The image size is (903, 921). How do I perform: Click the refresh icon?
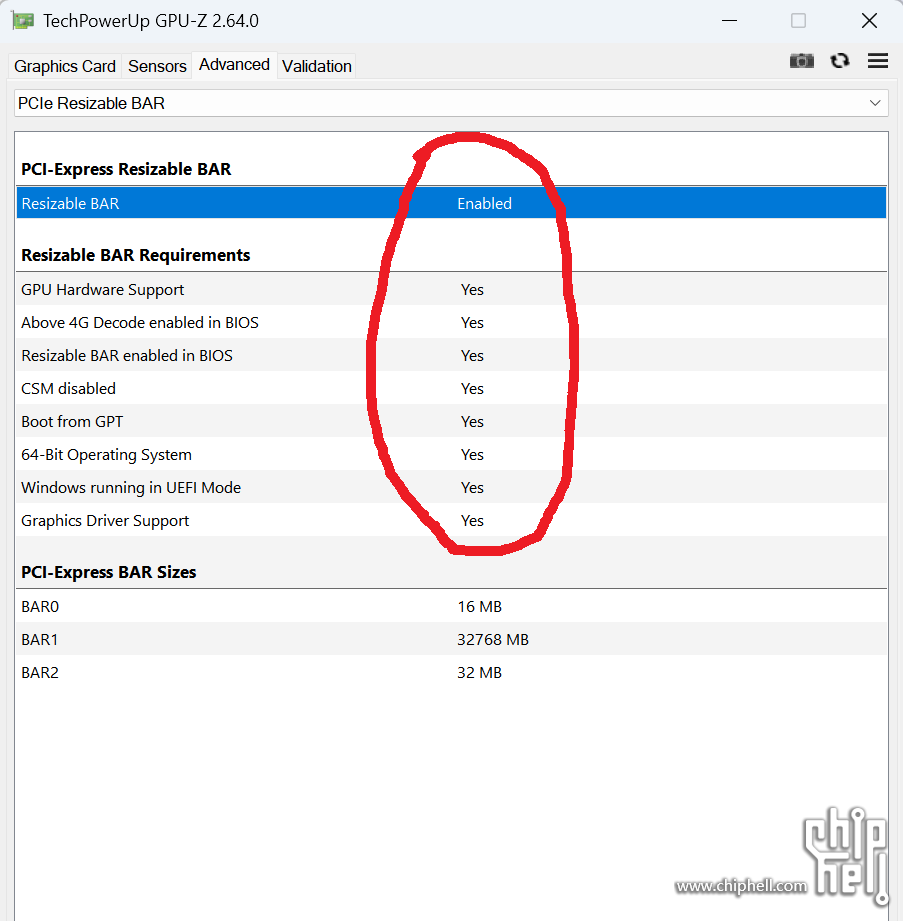tap(840, 60)
